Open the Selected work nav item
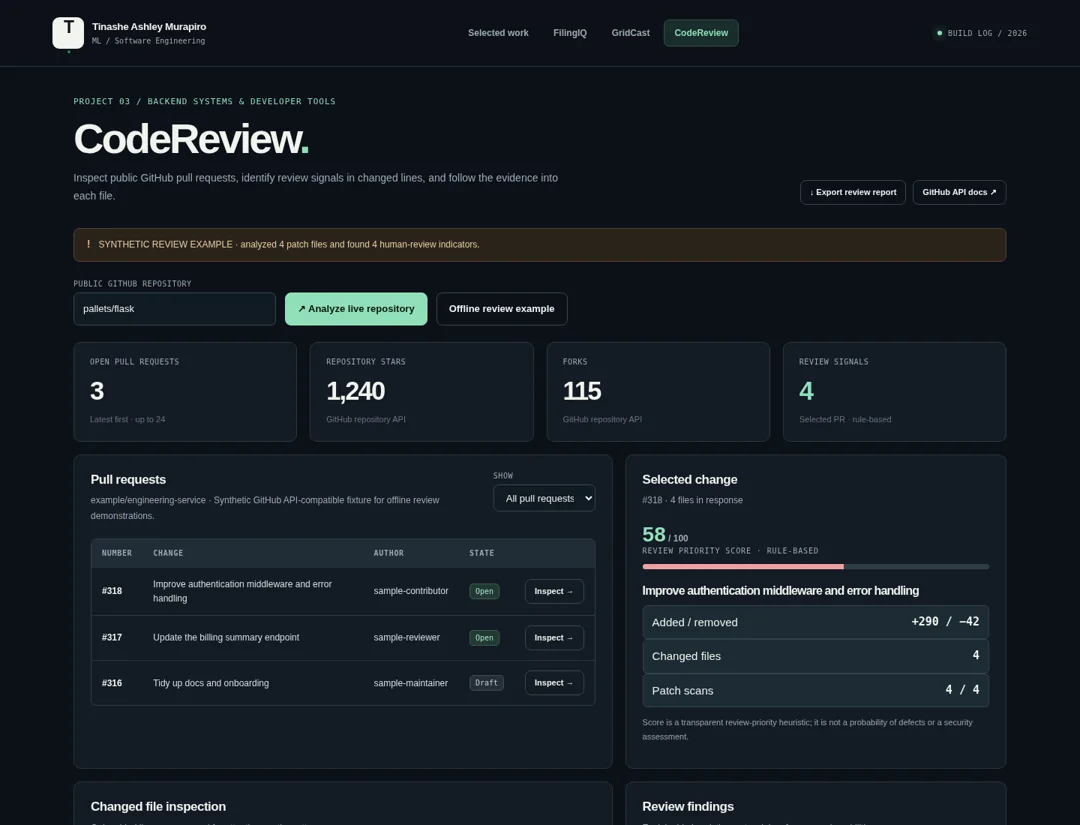1080x825 pixels. point(498,33)
